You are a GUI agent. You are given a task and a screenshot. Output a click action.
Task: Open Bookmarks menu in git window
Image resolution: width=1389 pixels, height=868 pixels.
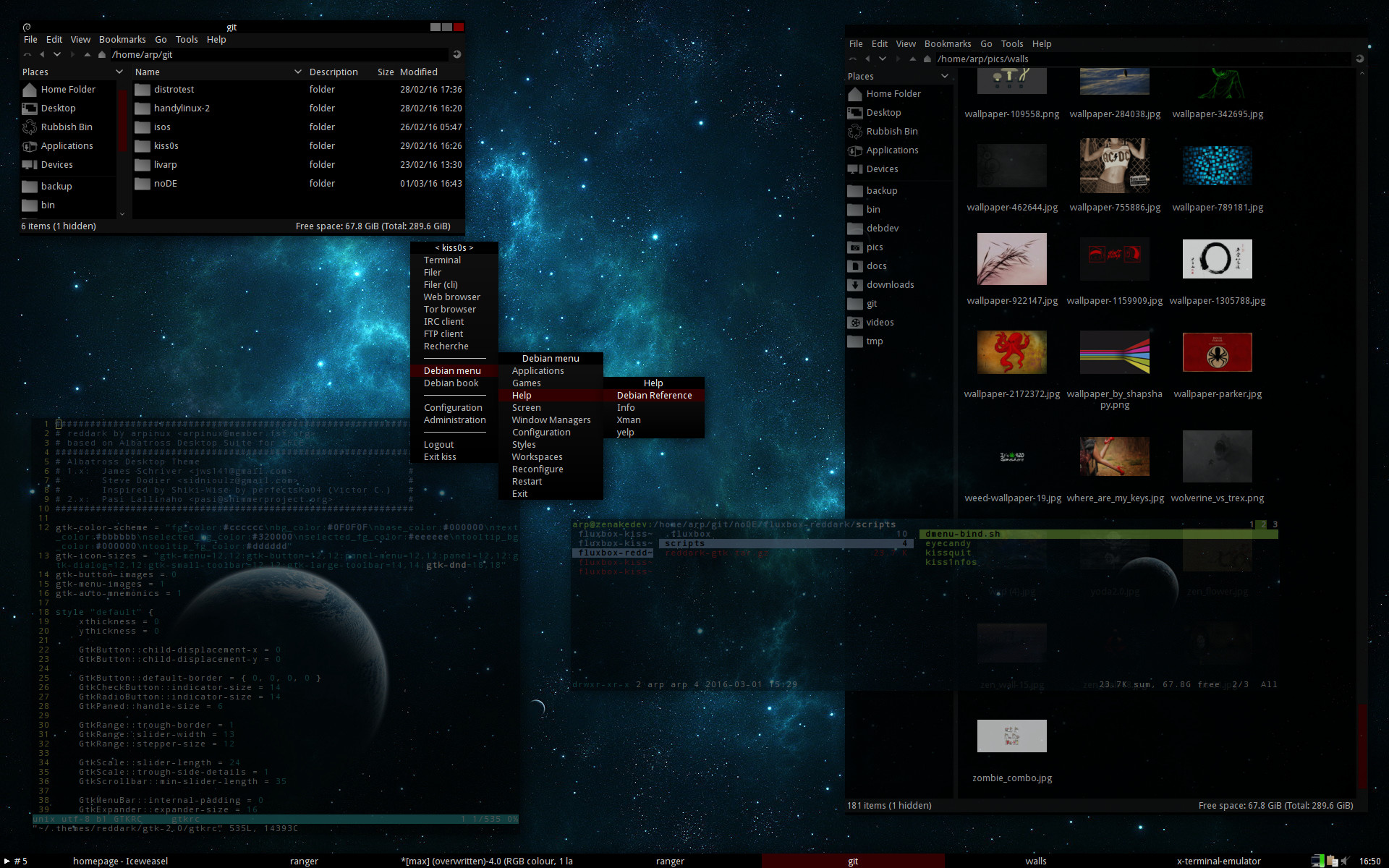point(122,39)
